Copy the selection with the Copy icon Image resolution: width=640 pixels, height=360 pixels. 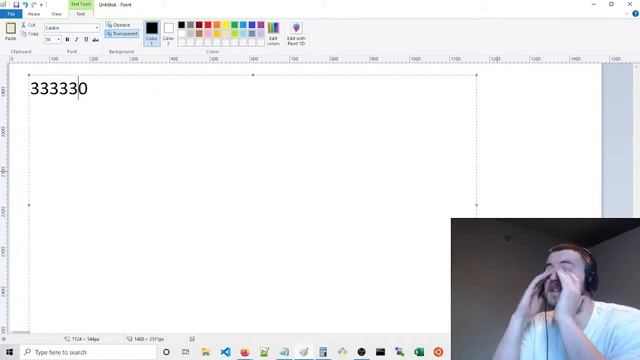(x=29, y=34)
